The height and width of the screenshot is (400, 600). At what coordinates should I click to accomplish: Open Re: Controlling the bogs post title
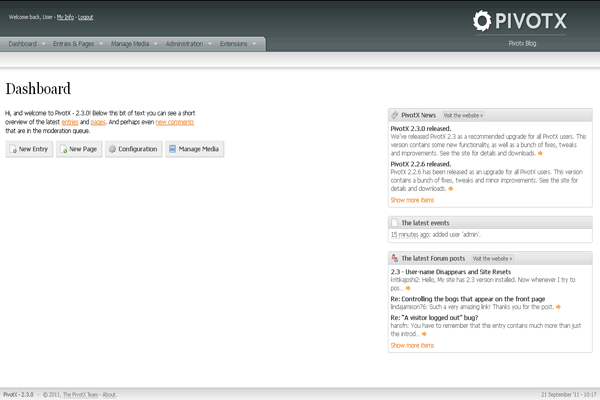(468, 299)
